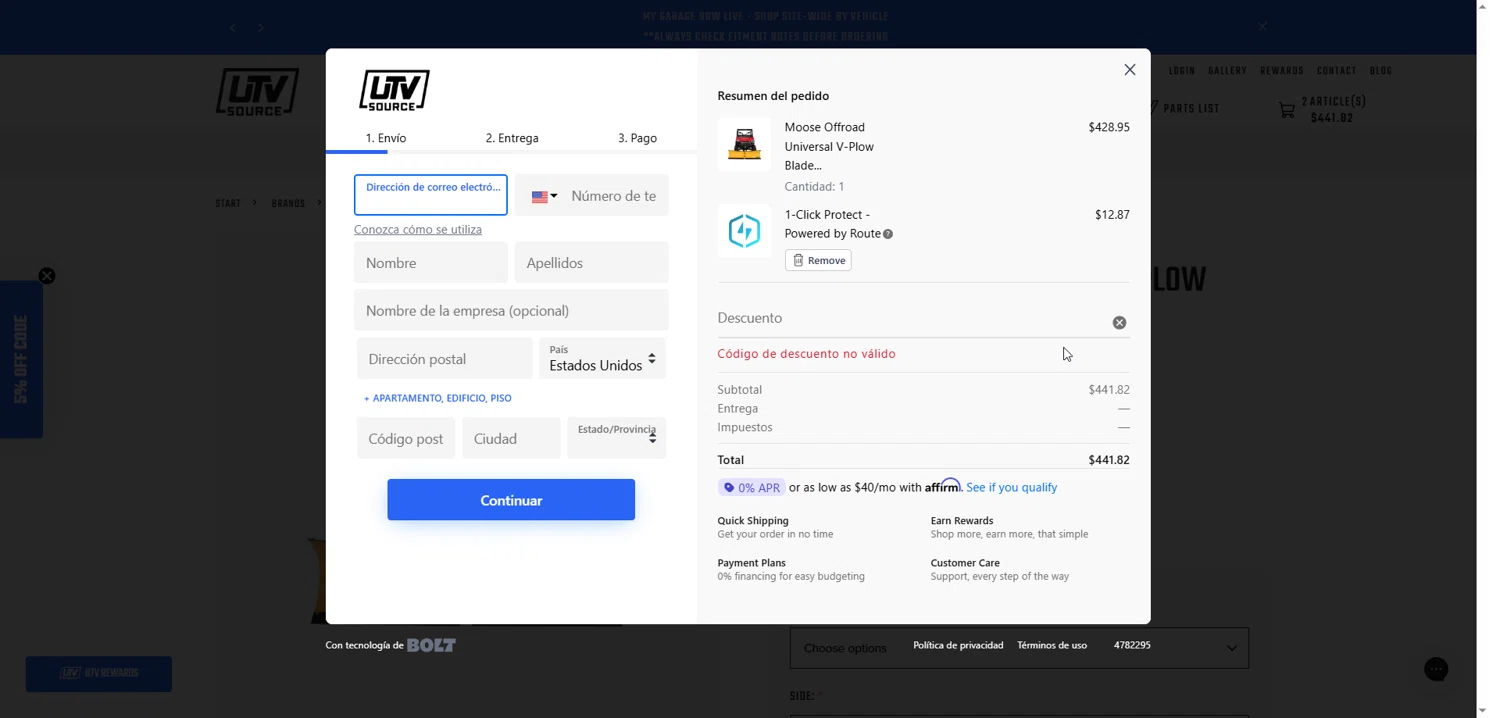The image size is (1500, 718).
Task: Click the Descuento discount code field
Action: (910, 318)
